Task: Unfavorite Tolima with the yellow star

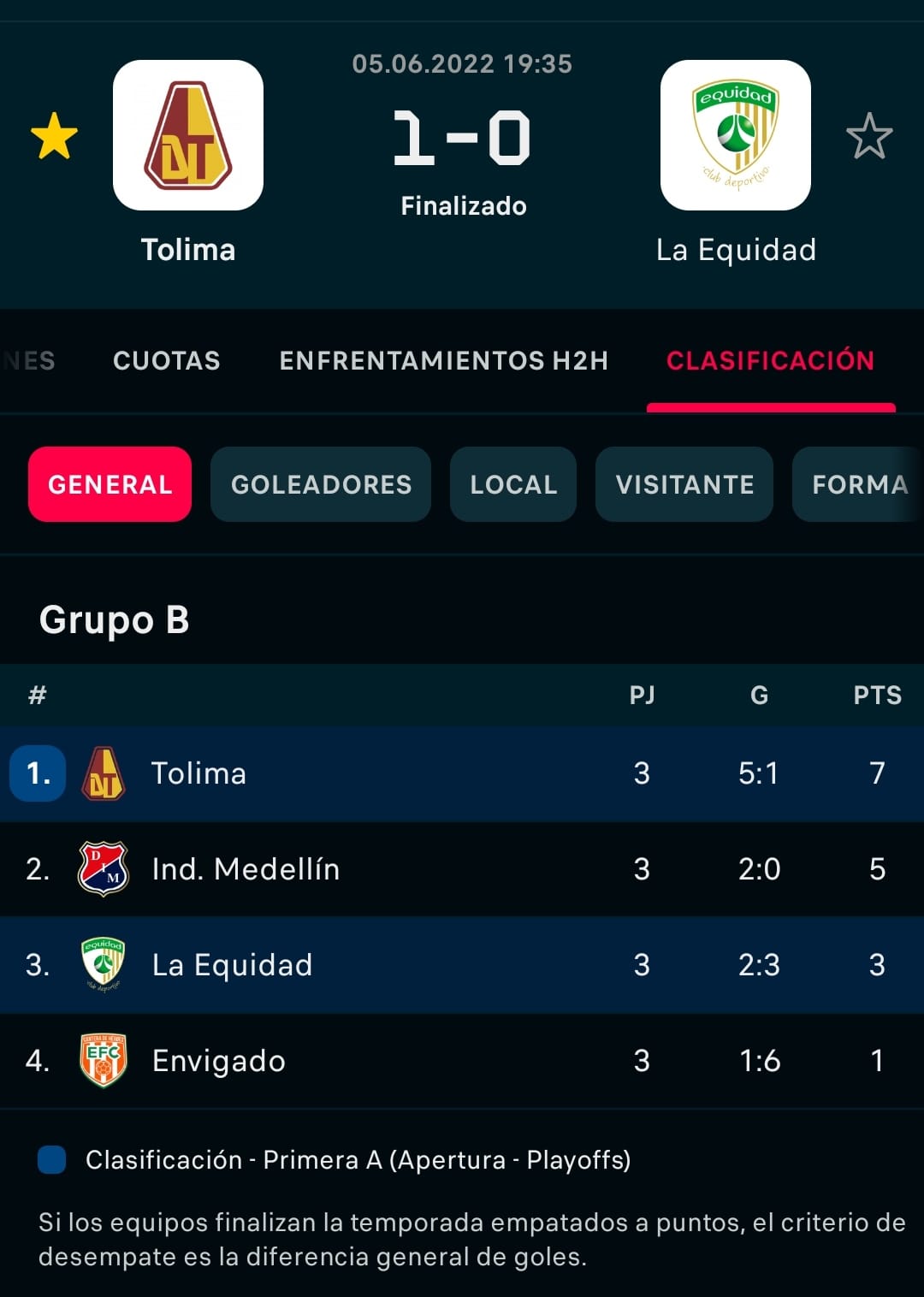Action: point(54,136)
